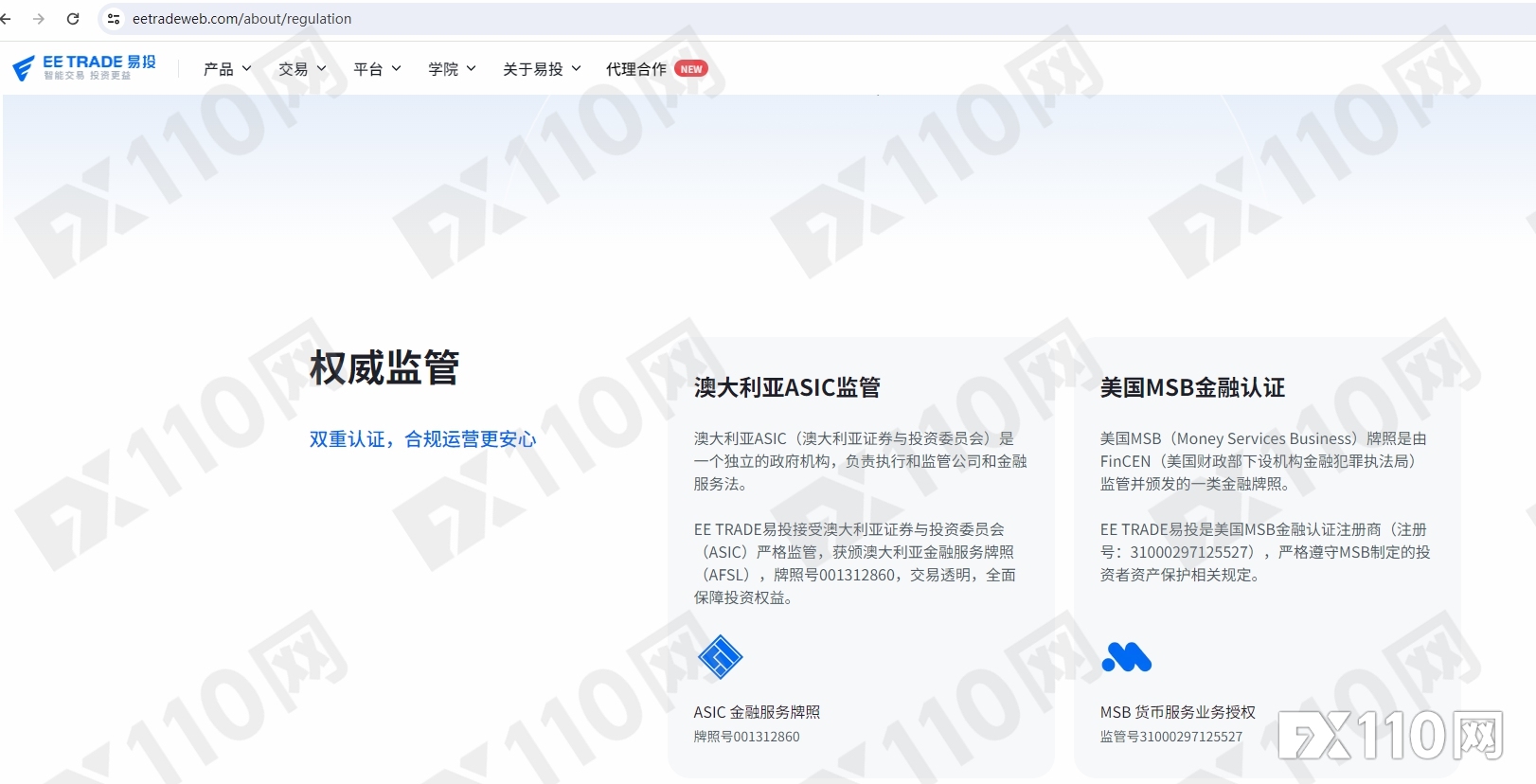The image size is (1536, 784).
Task: Open the 交易 menu
Action: point(302,69)
